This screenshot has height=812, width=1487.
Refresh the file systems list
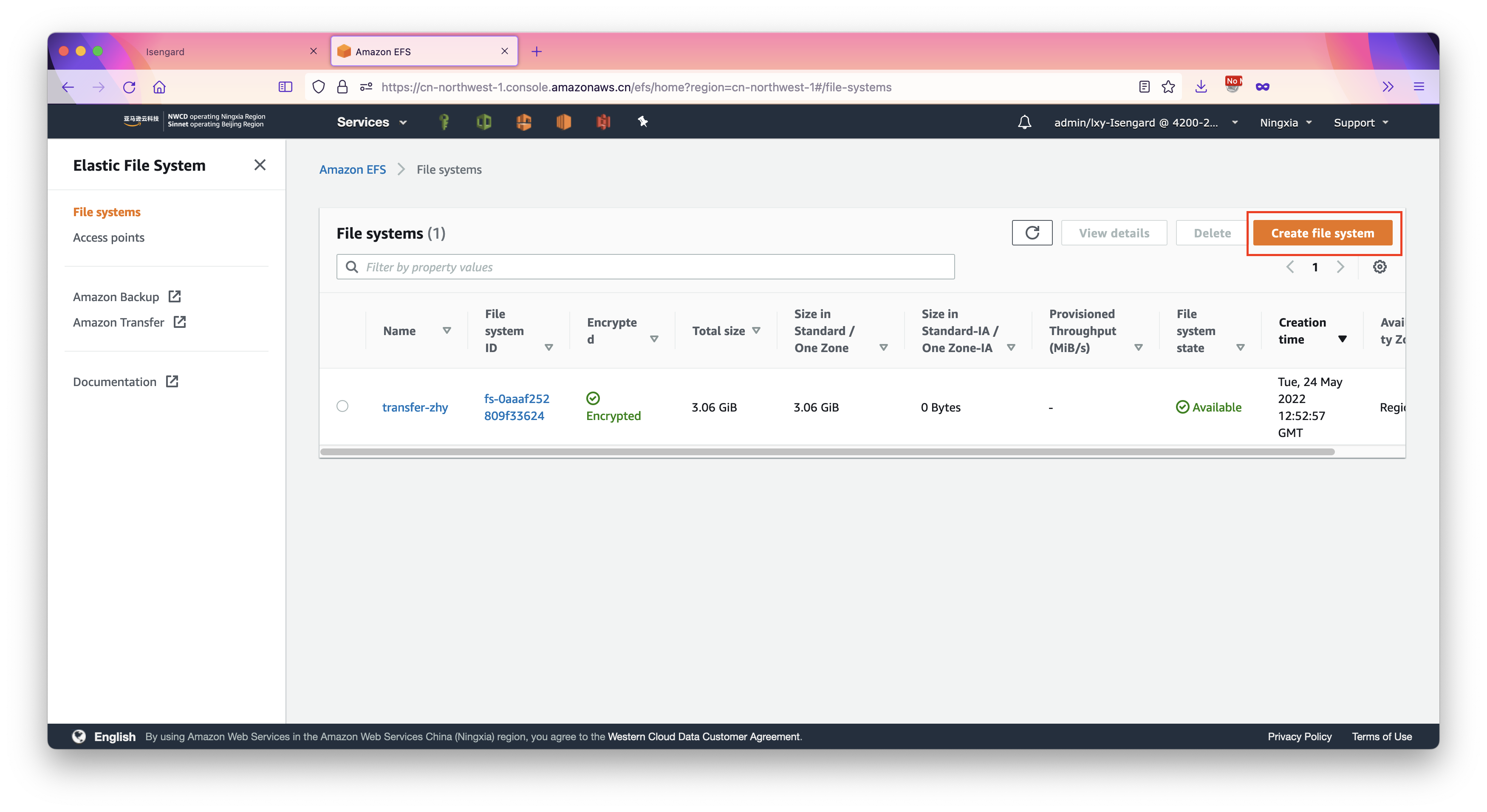tap(1032, 233)
